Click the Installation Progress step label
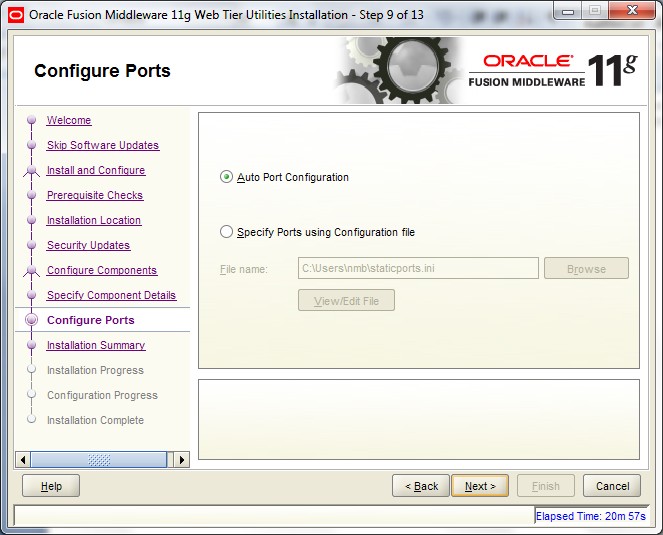Screen dimensions: 663x535 95,370
